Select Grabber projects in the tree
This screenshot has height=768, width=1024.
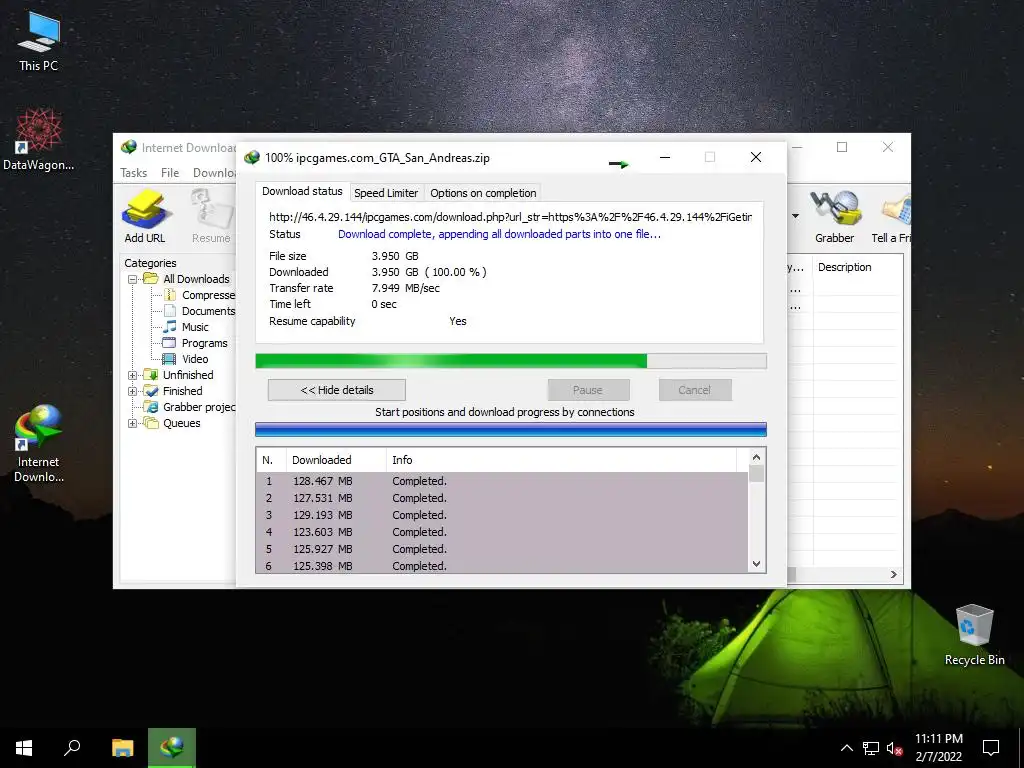point(190,407)
